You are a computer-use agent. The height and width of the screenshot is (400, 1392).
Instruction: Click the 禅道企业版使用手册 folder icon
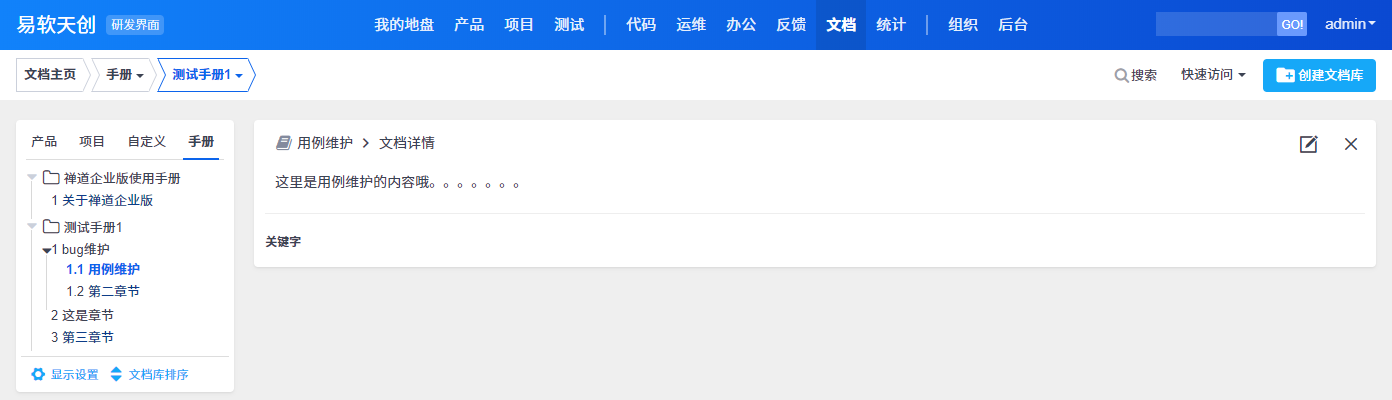point(50,178)
